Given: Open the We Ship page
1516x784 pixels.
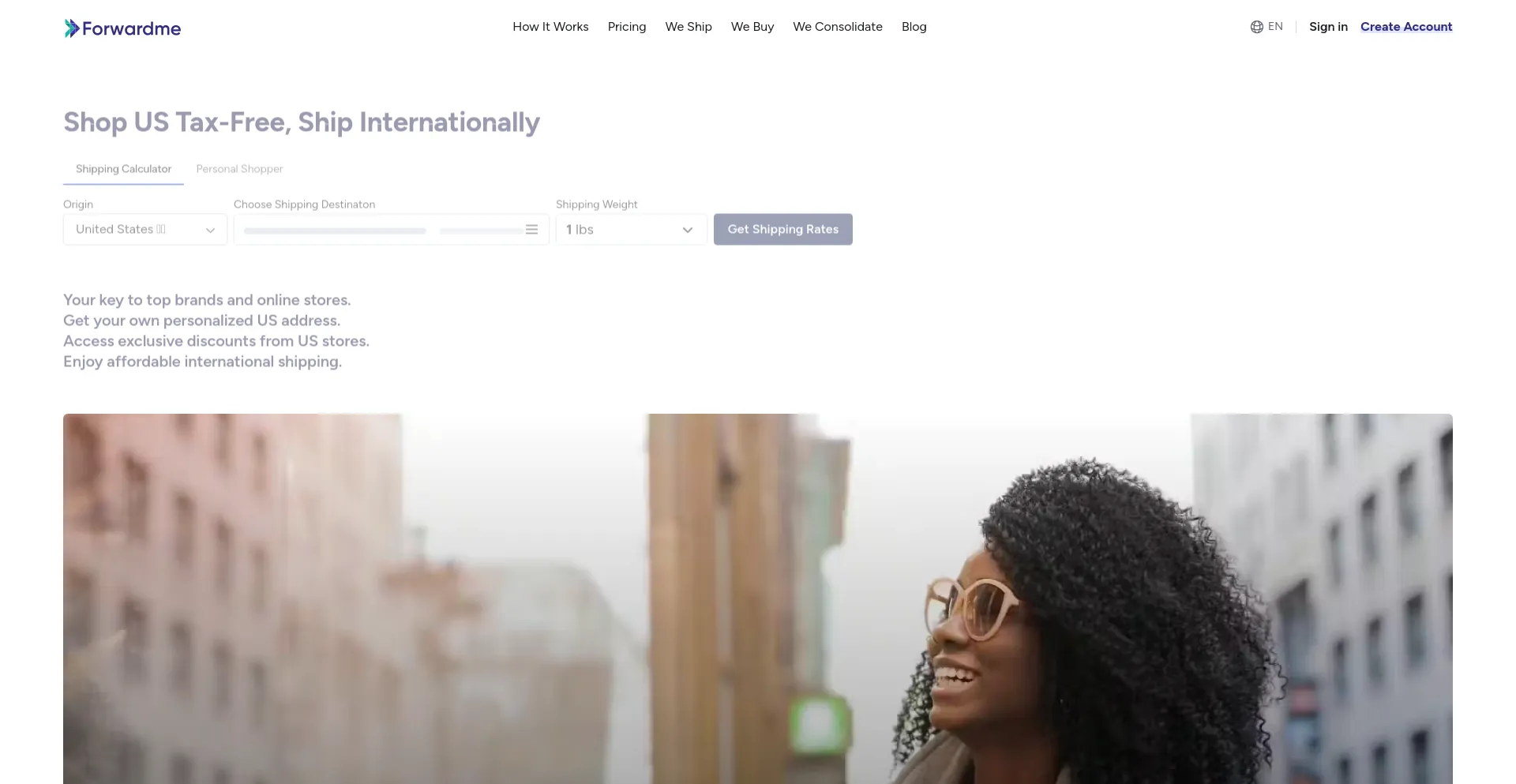Looking at the screenshot, I should pos(689,27).
